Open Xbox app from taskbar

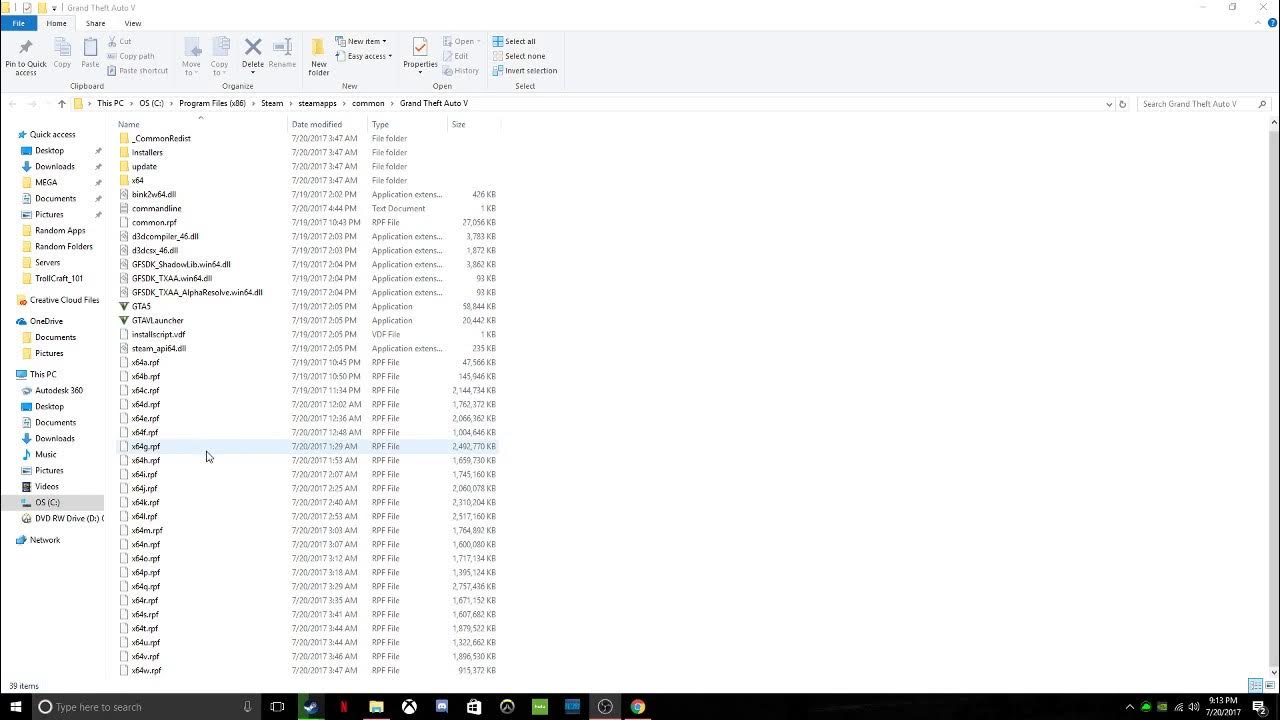(409, 707)
